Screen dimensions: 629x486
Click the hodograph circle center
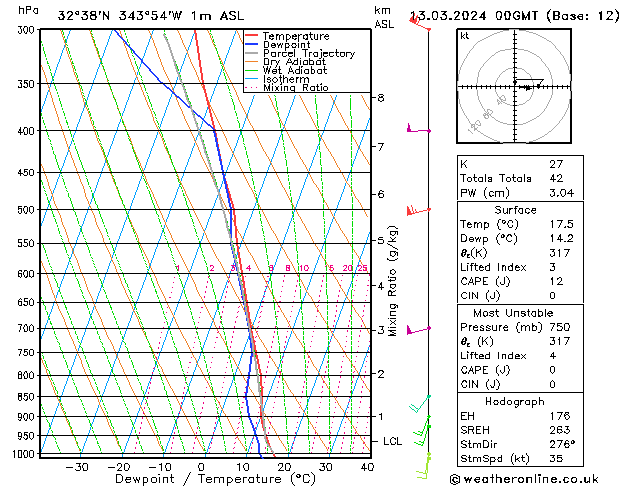coord(515,87)
